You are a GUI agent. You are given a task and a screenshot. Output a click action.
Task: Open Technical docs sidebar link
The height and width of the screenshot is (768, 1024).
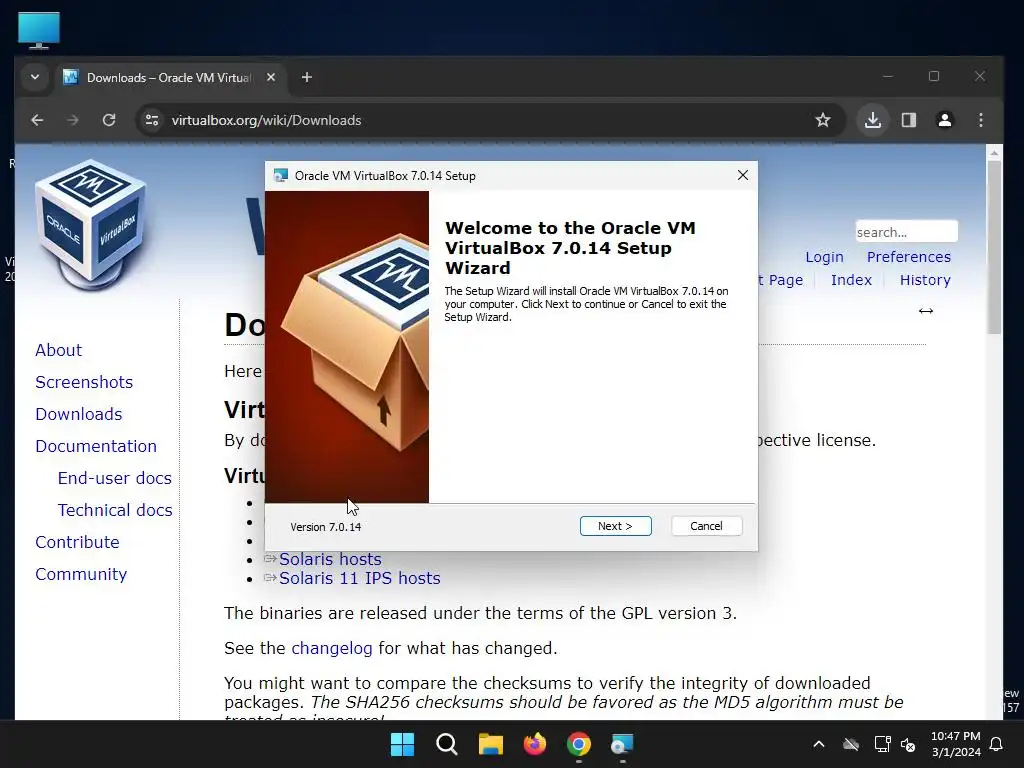pyautogui.click(x=115, y=510)
